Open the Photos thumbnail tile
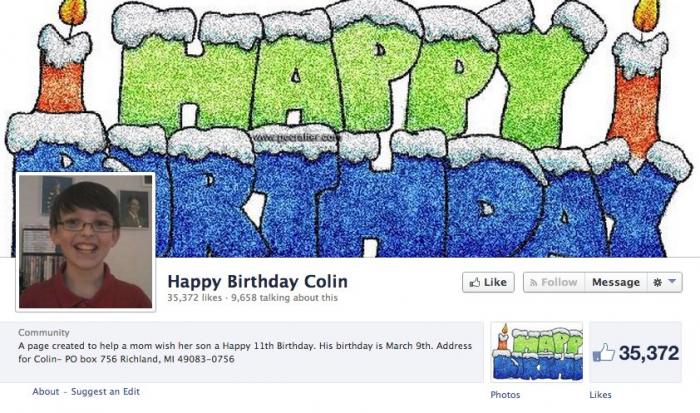 pos(537,352)
